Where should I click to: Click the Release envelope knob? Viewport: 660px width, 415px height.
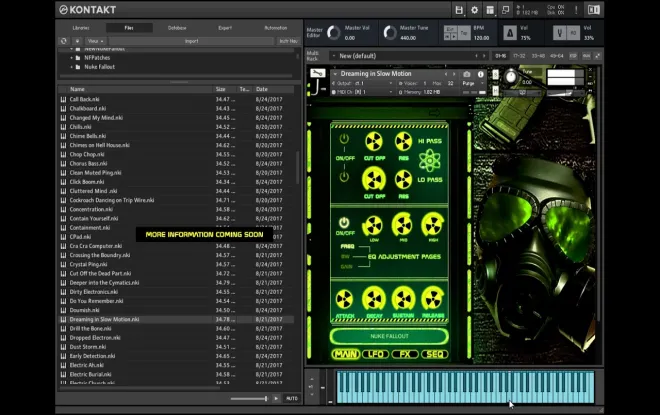point(433,300)
